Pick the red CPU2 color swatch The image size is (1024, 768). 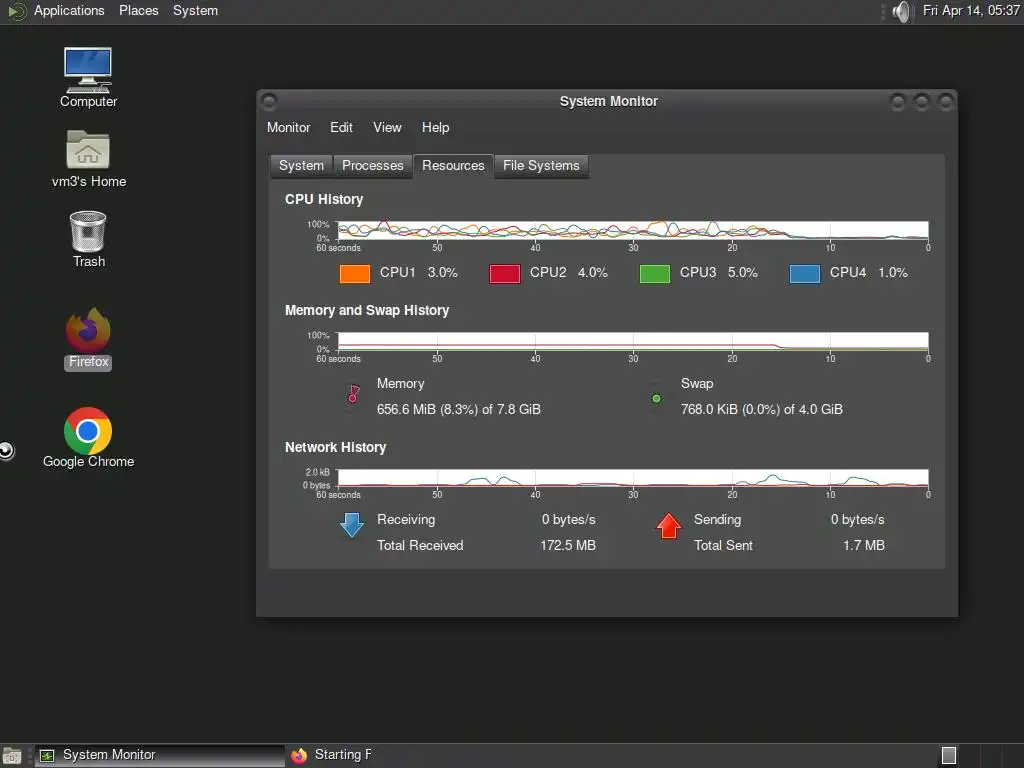(x=505, y=274)
